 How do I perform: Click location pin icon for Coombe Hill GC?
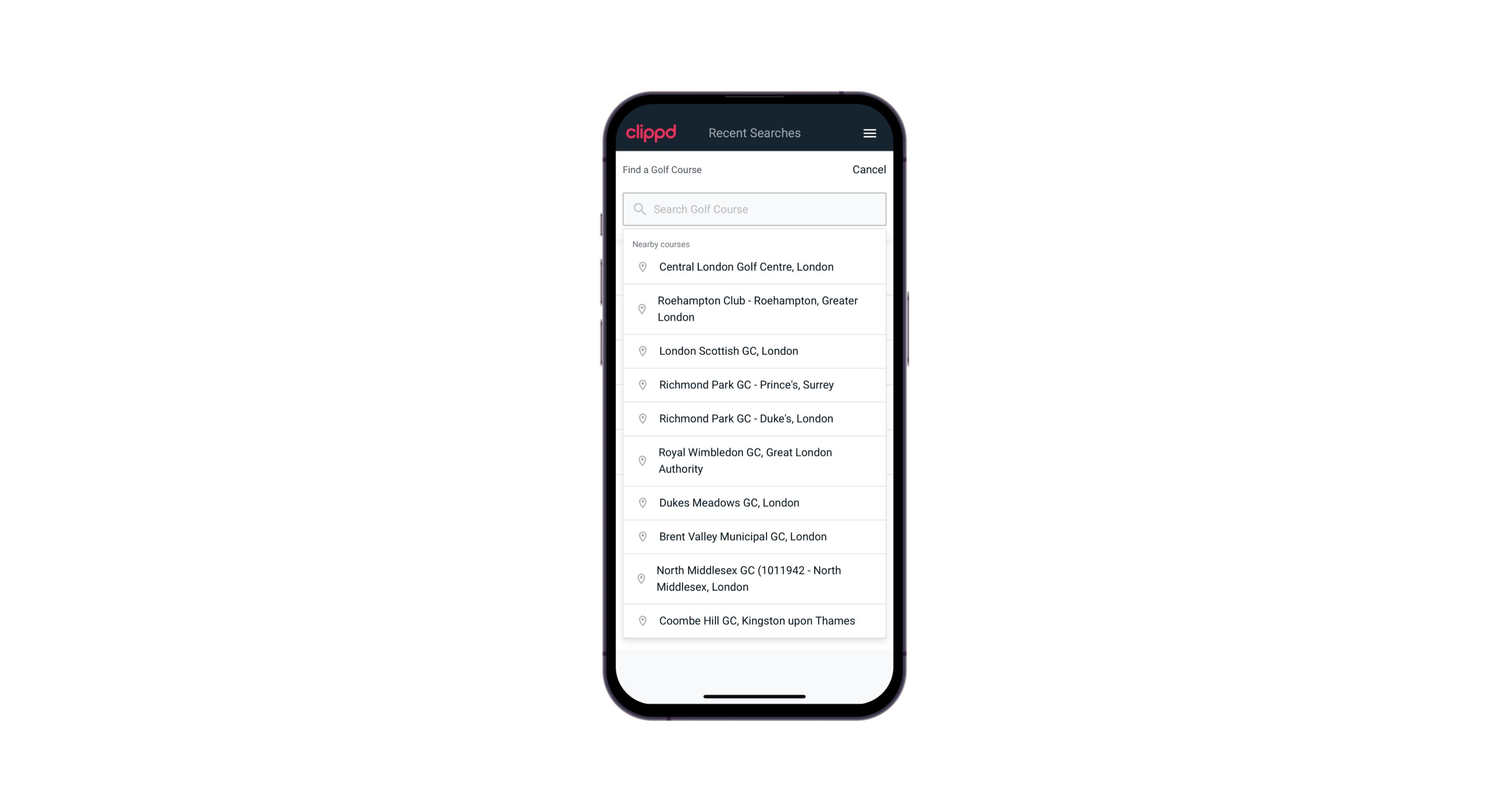click(641, 620)
